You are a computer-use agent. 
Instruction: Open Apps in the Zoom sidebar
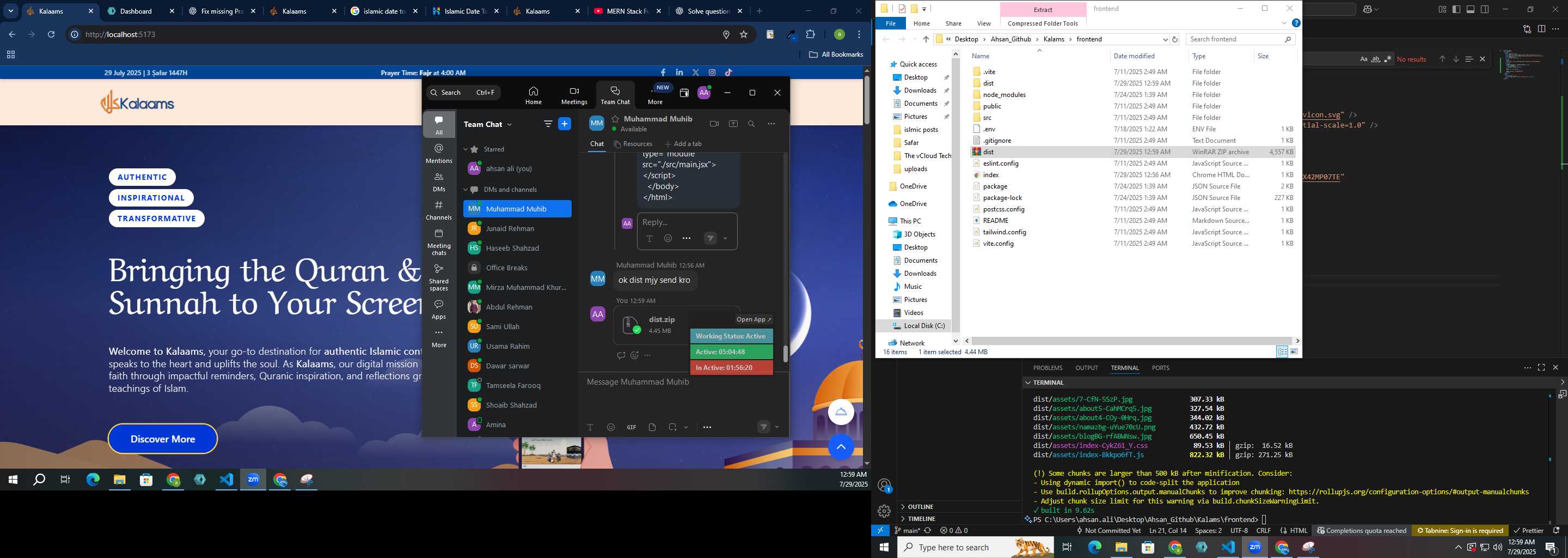pos(439,310)
